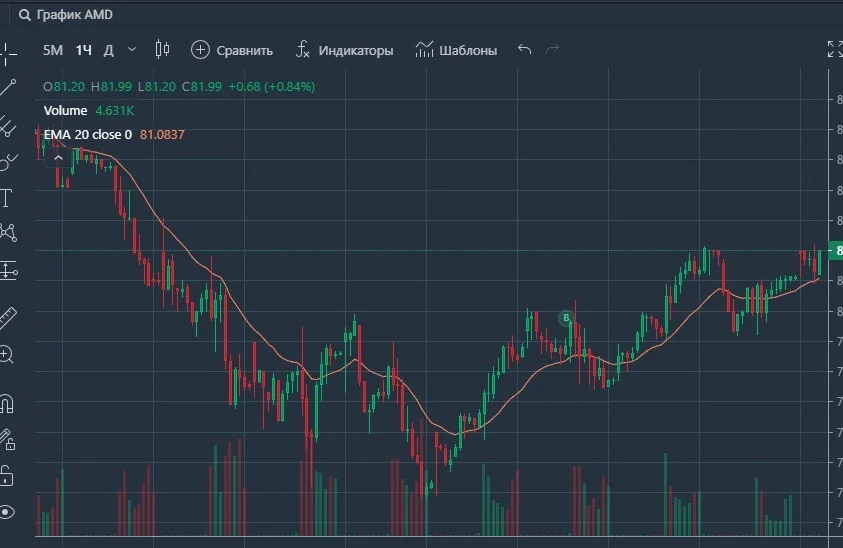Image resolution: width=843 pixels, height=548 pixels.
Task: Toggle stay in drawing mode
Action: [x=8, y=439]
